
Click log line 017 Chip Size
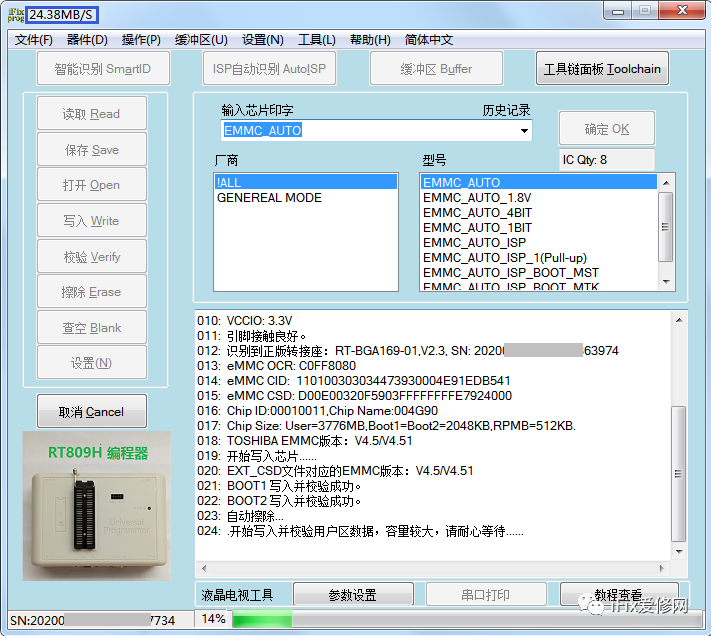386,425
